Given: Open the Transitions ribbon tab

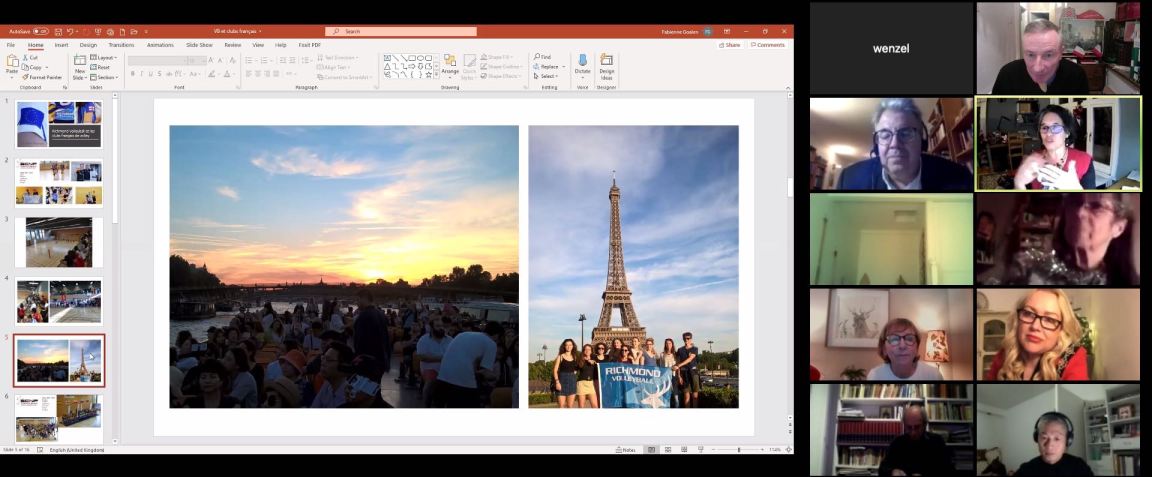Looking at the screenshot, I should pyautogui.click(x=121, y=45).
